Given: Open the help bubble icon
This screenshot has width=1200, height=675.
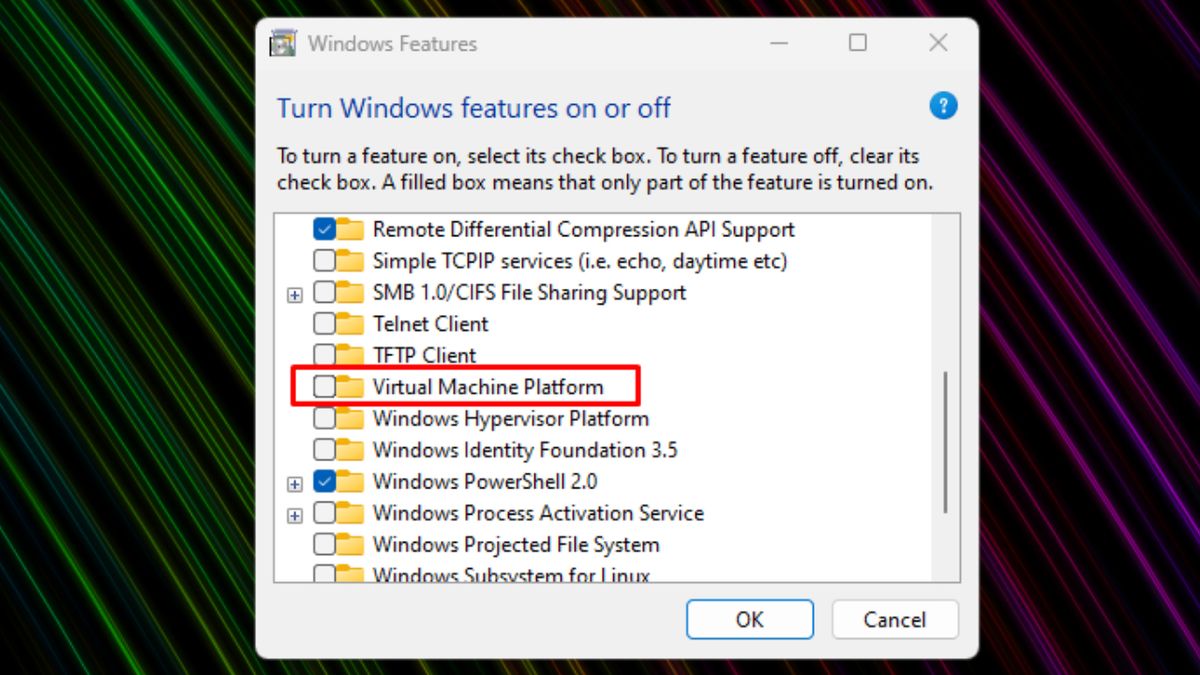Looking at the screenshot, I should coord(943,105).
